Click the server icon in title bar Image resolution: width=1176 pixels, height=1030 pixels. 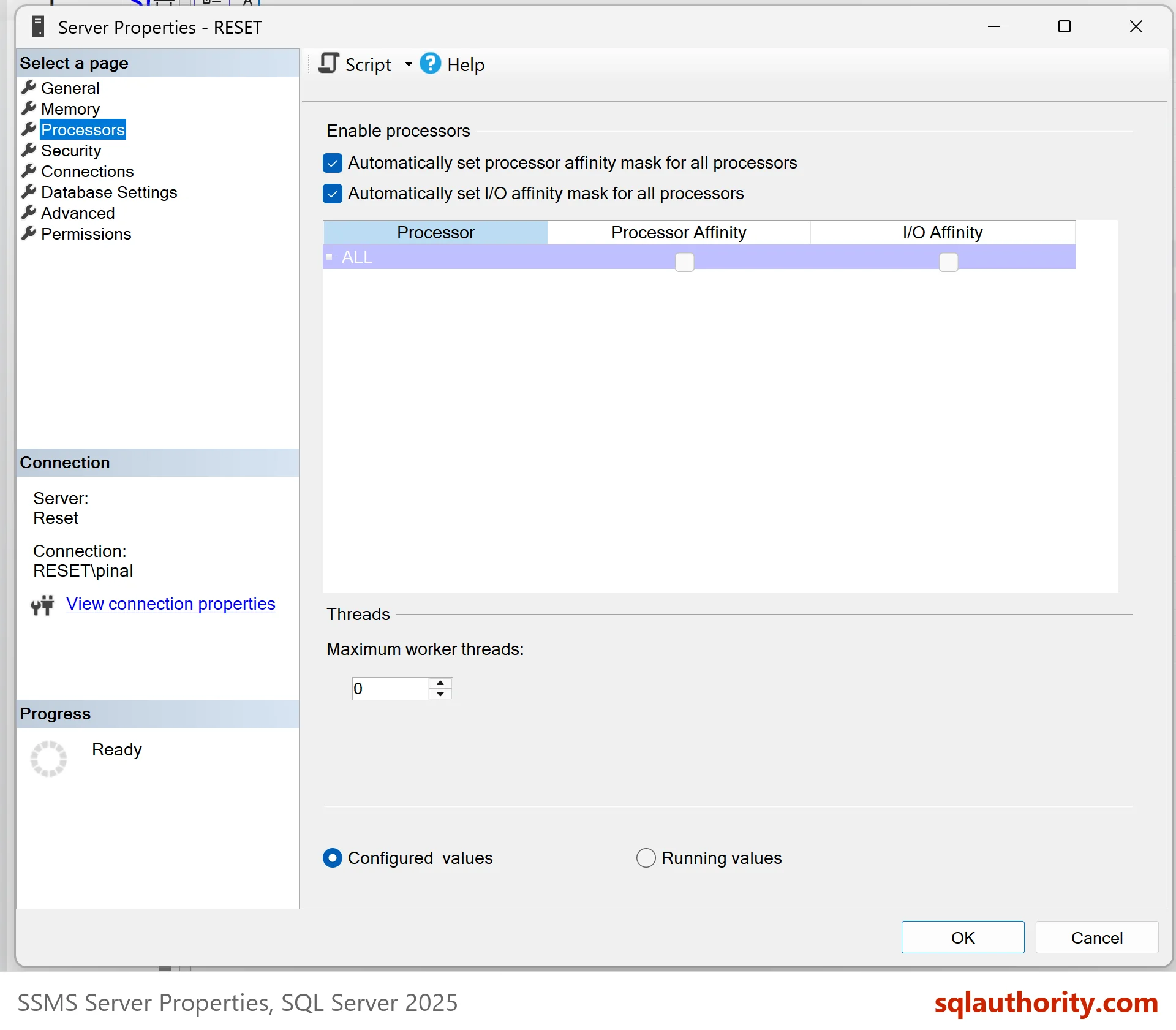point(38,27)
